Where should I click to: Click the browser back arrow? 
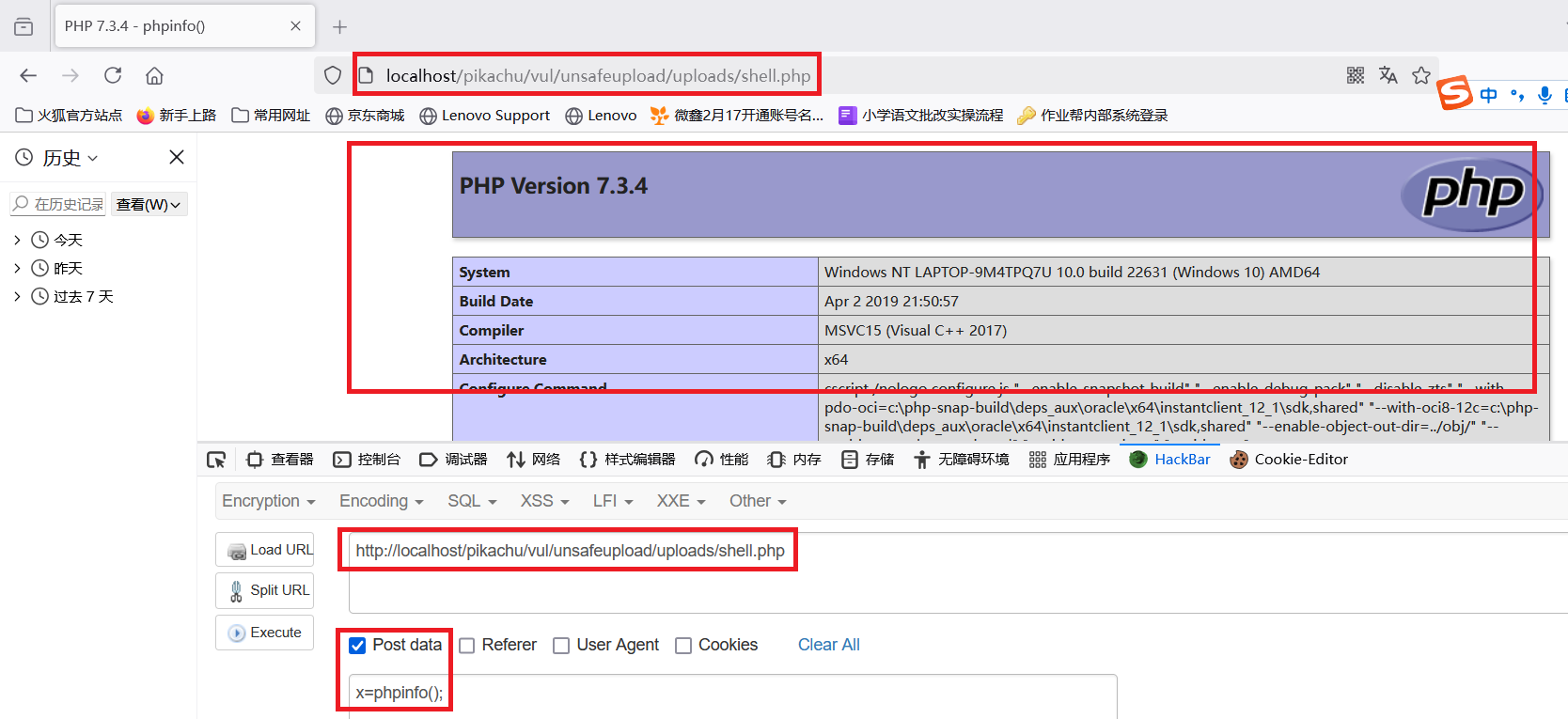[28, 75]
